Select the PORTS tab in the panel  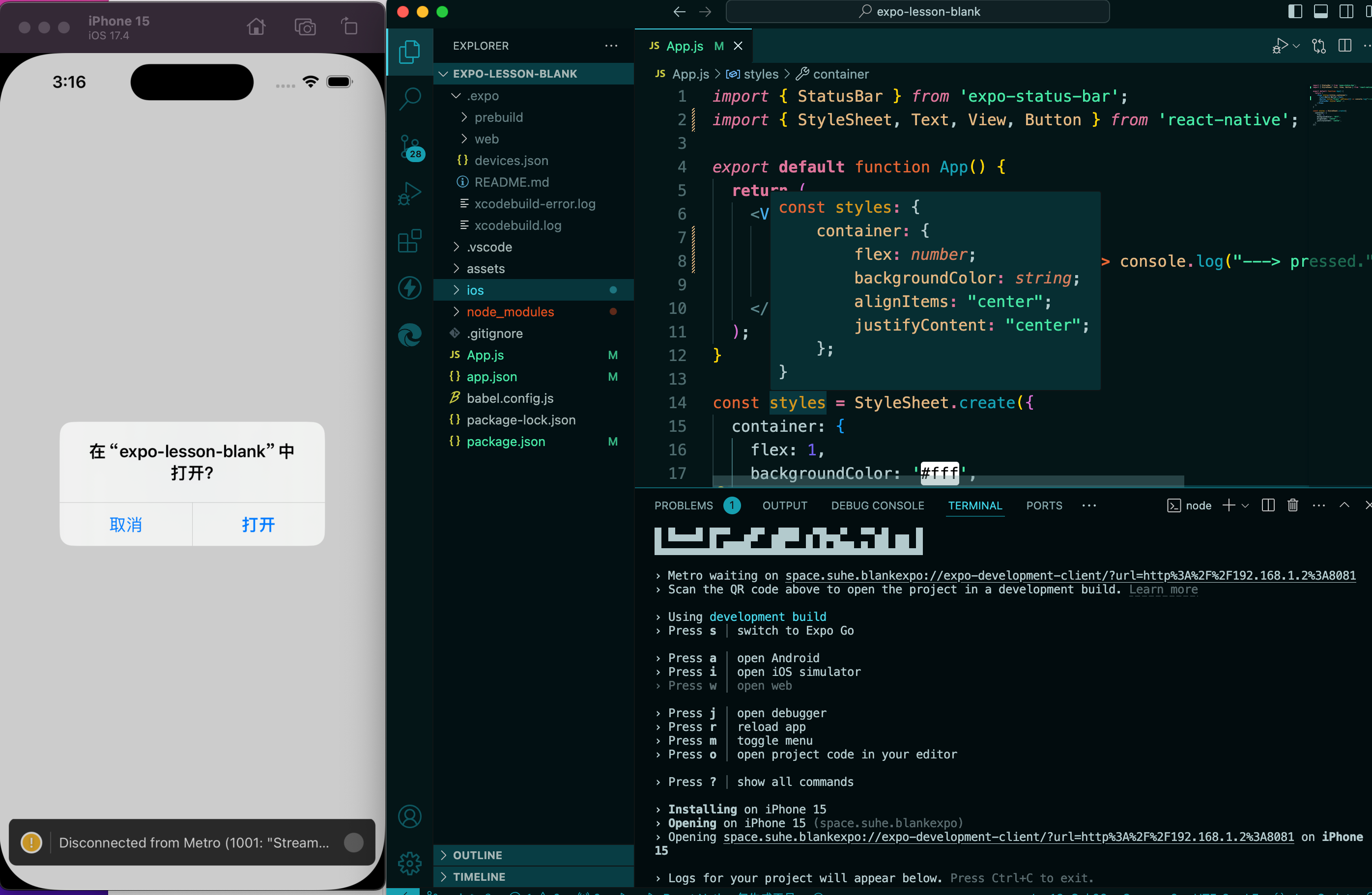[1044, 505]
